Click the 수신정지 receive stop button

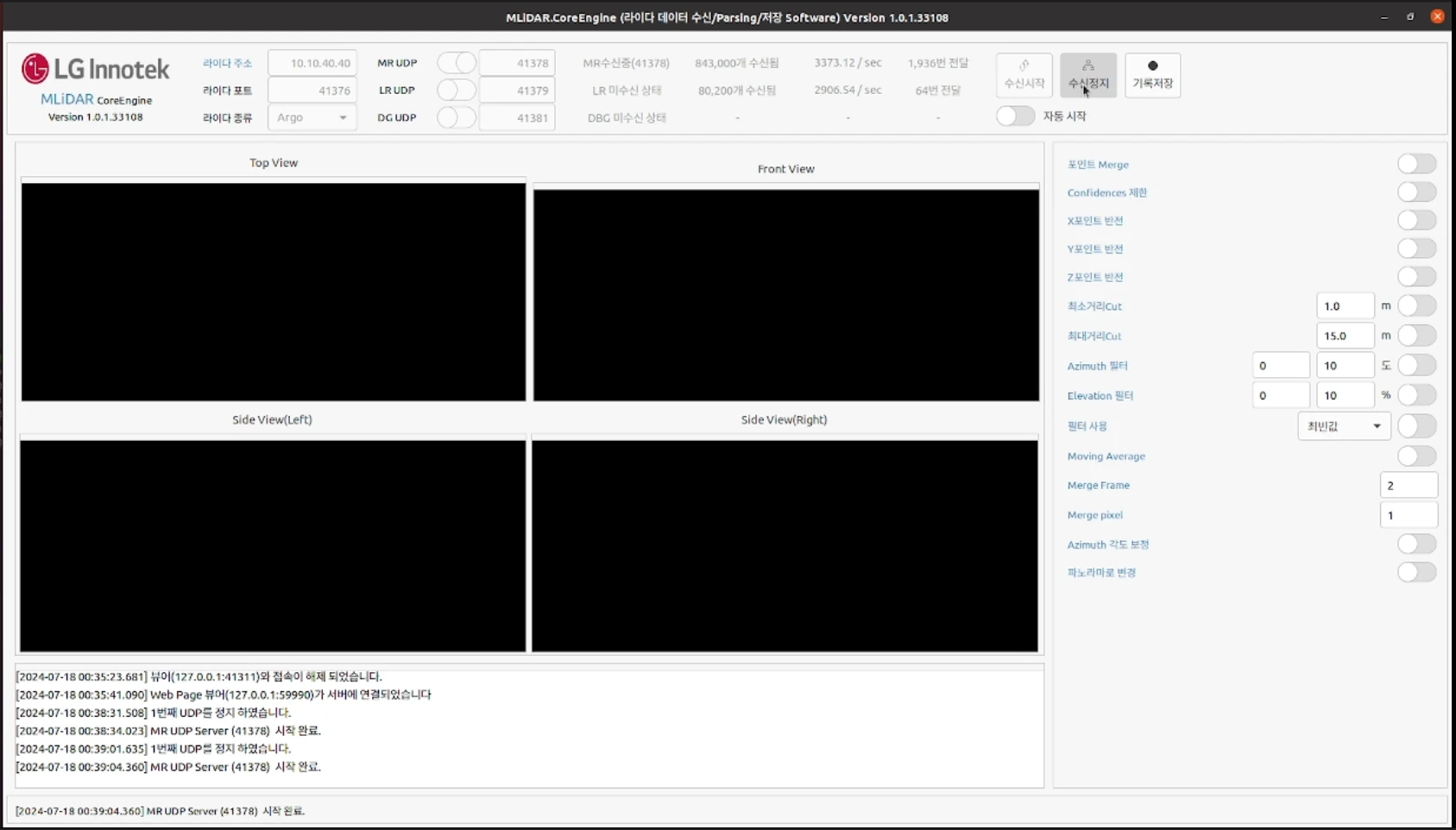(1087, 75)
